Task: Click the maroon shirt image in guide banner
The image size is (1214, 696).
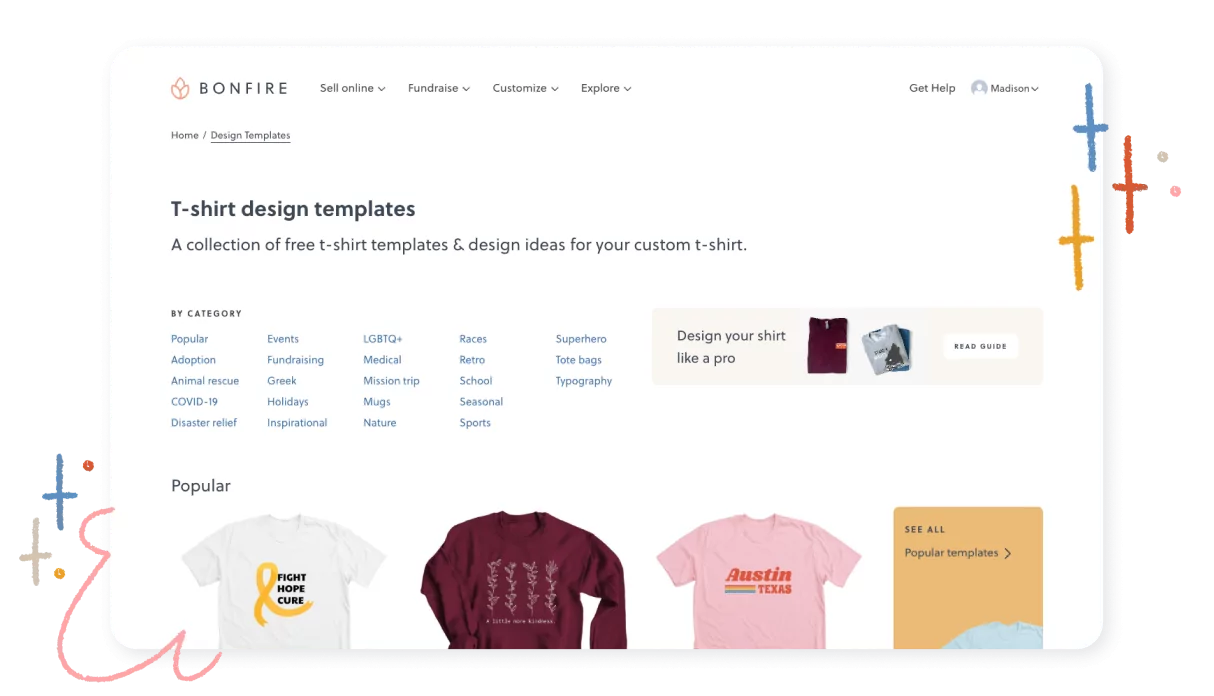Action: 828,346
